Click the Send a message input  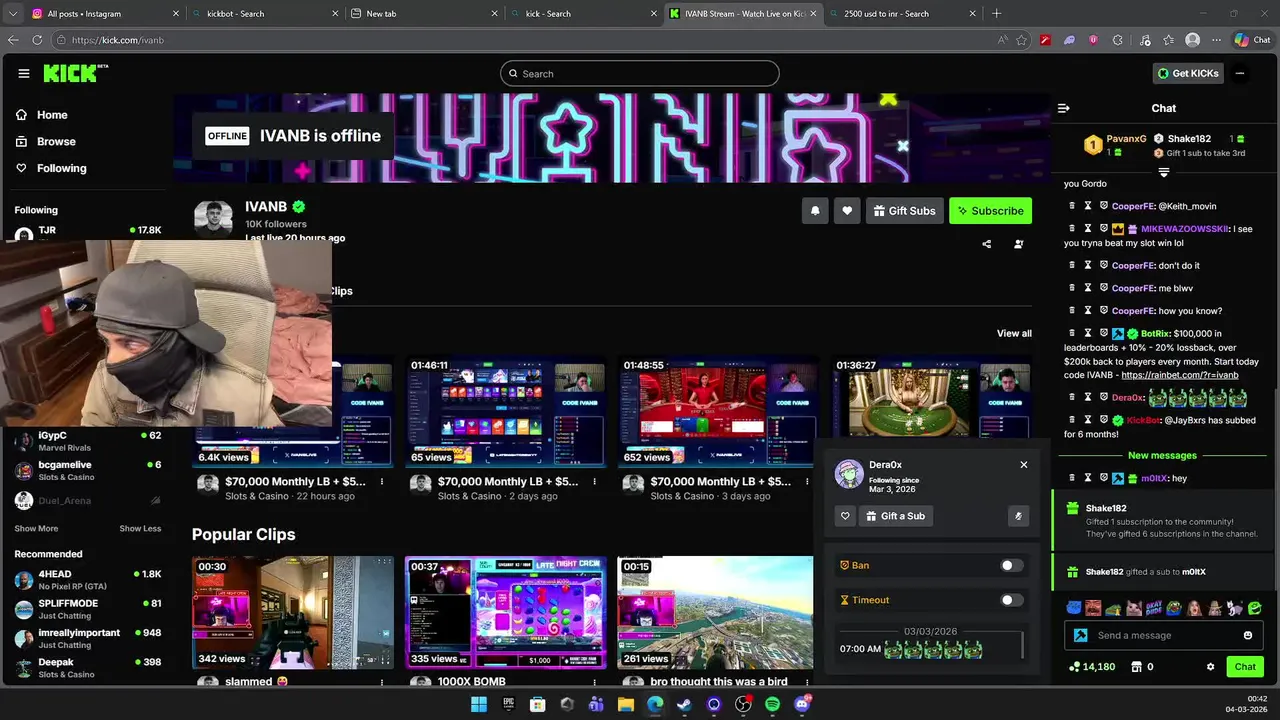coord(1165,635)
